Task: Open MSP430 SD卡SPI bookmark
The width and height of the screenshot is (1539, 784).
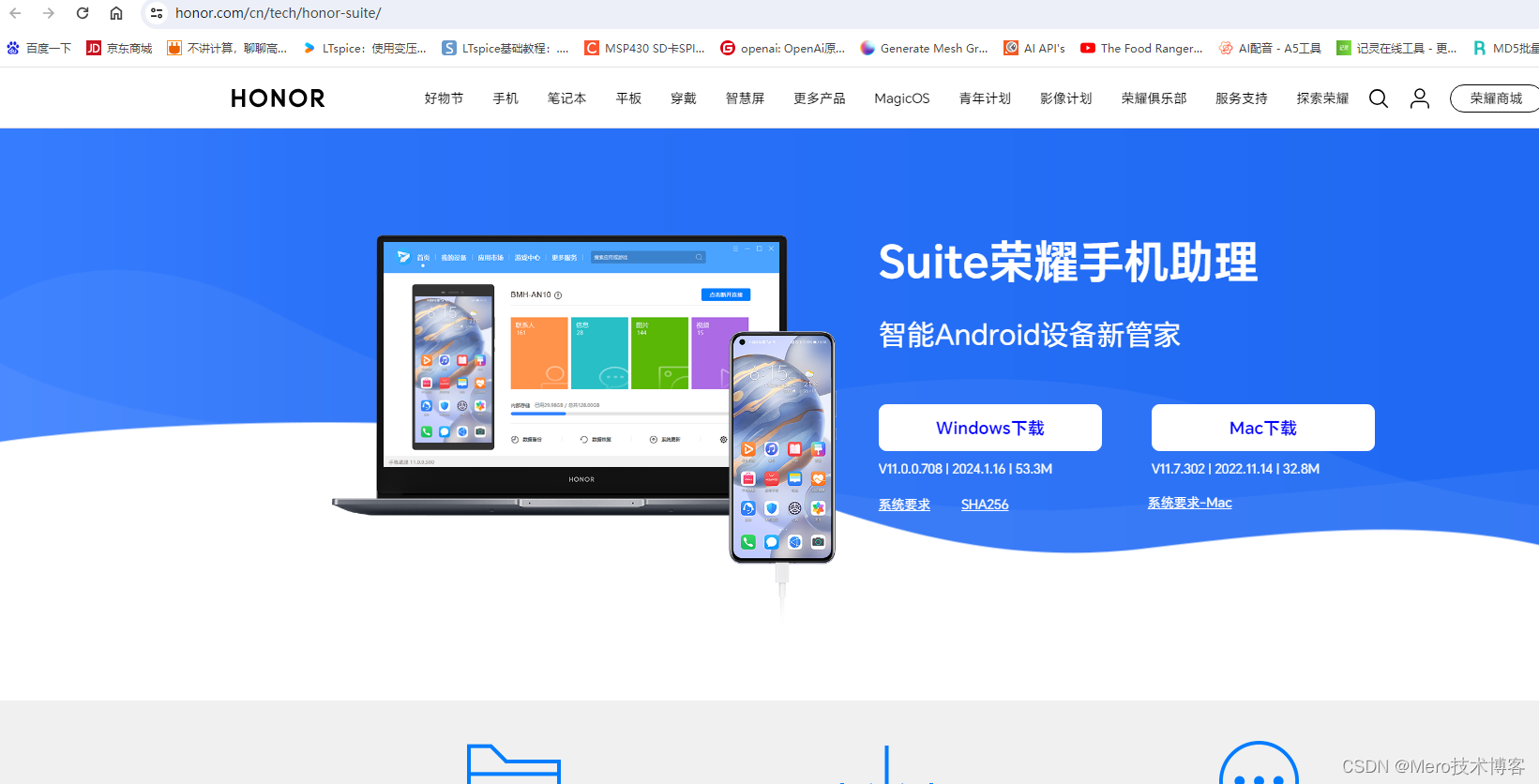Action: click(644, 48)
